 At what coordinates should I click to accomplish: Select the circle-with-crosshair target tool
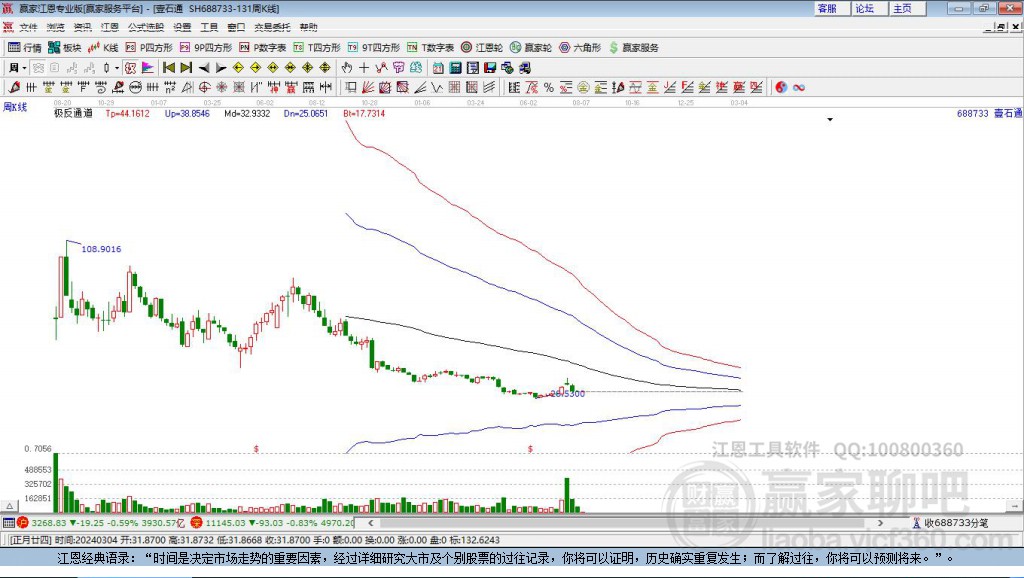pyautogui.click(x=204, y=87)
